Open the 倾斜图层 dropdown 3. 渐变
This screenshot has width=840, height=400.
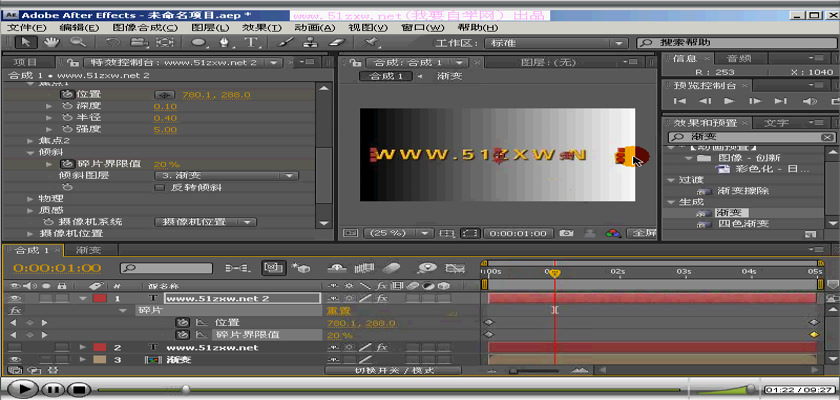[x=226, y=176]
